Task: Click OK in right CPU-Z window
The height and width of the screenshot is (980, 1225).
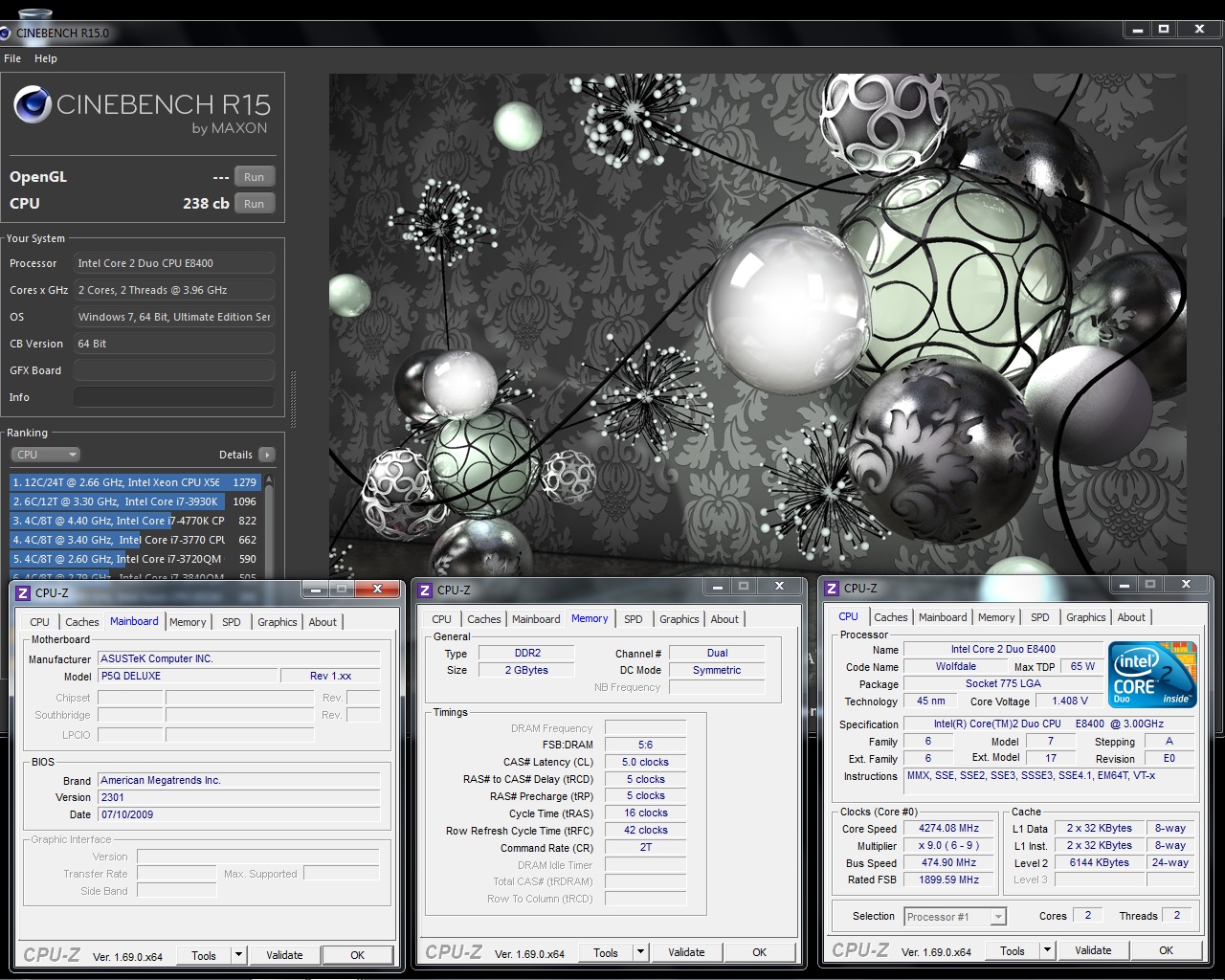Action: pos(1166,950)
